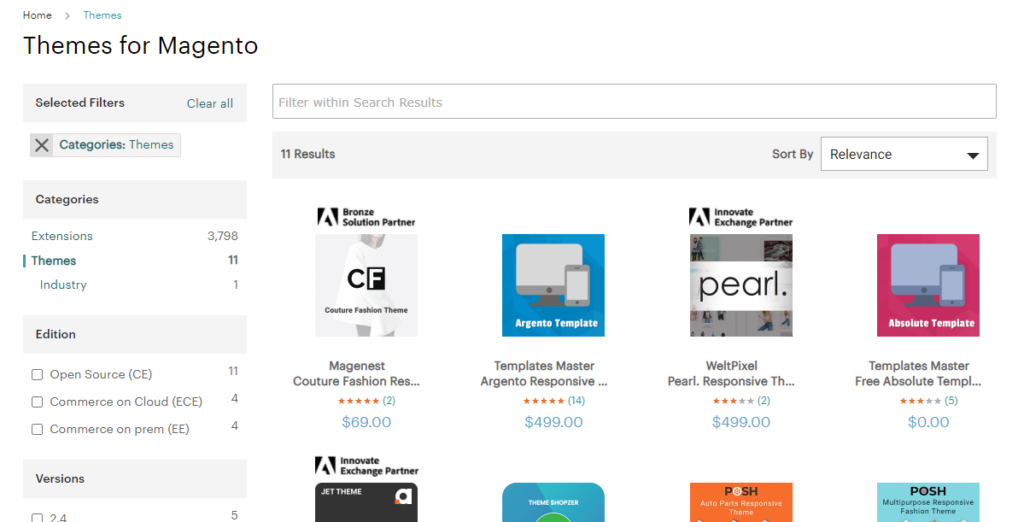This screenshot has width=1024, height=522.
Task: Click the Jet Theme product icon
Action: tap(366, 502)
